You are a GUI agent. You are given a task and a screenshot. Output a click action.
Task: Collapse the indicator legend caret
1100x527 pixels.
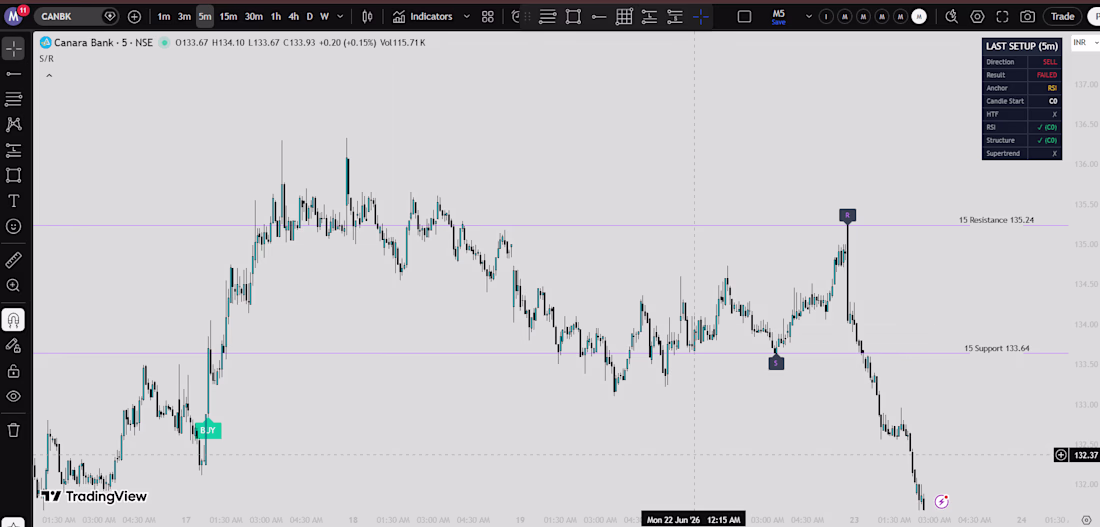49,75
